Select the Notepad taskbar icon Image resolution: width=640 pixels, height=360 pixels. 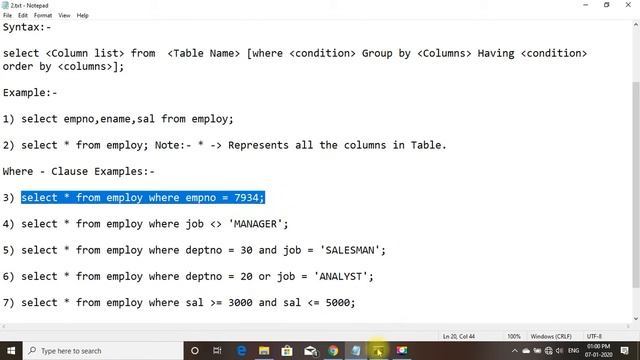click(356, 351)
